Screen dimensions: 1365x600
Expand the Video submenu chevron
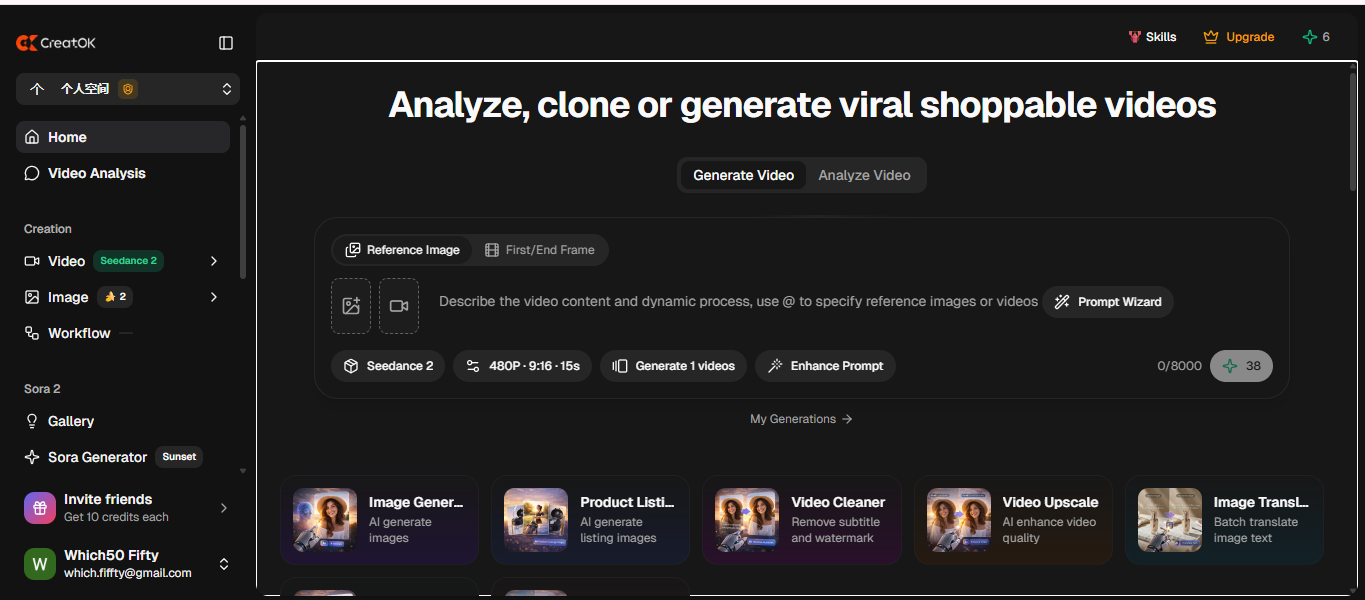[x=214, y=261]
